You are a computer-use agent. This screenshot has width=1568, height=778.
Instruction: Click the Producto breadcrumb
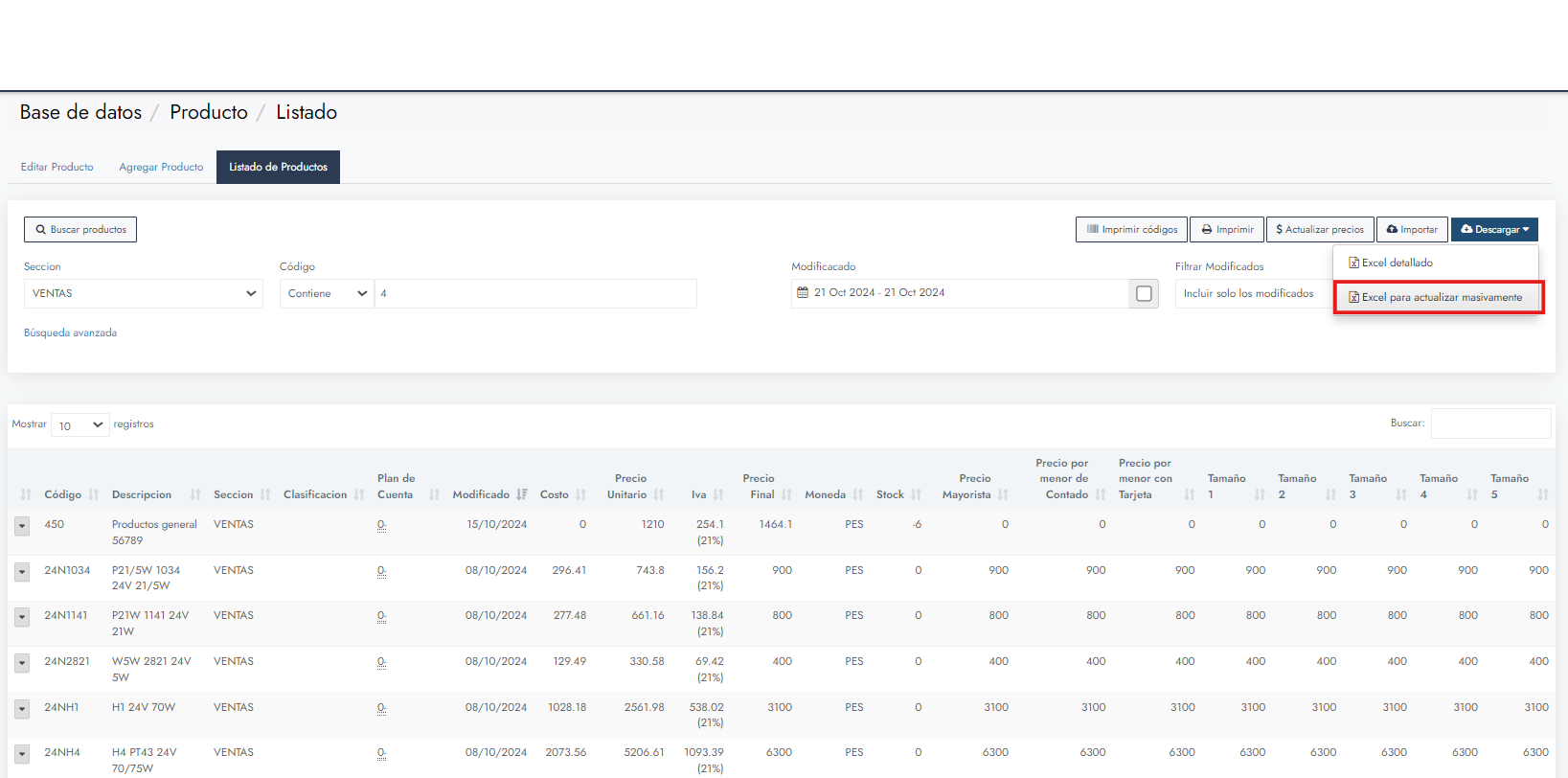209,112
